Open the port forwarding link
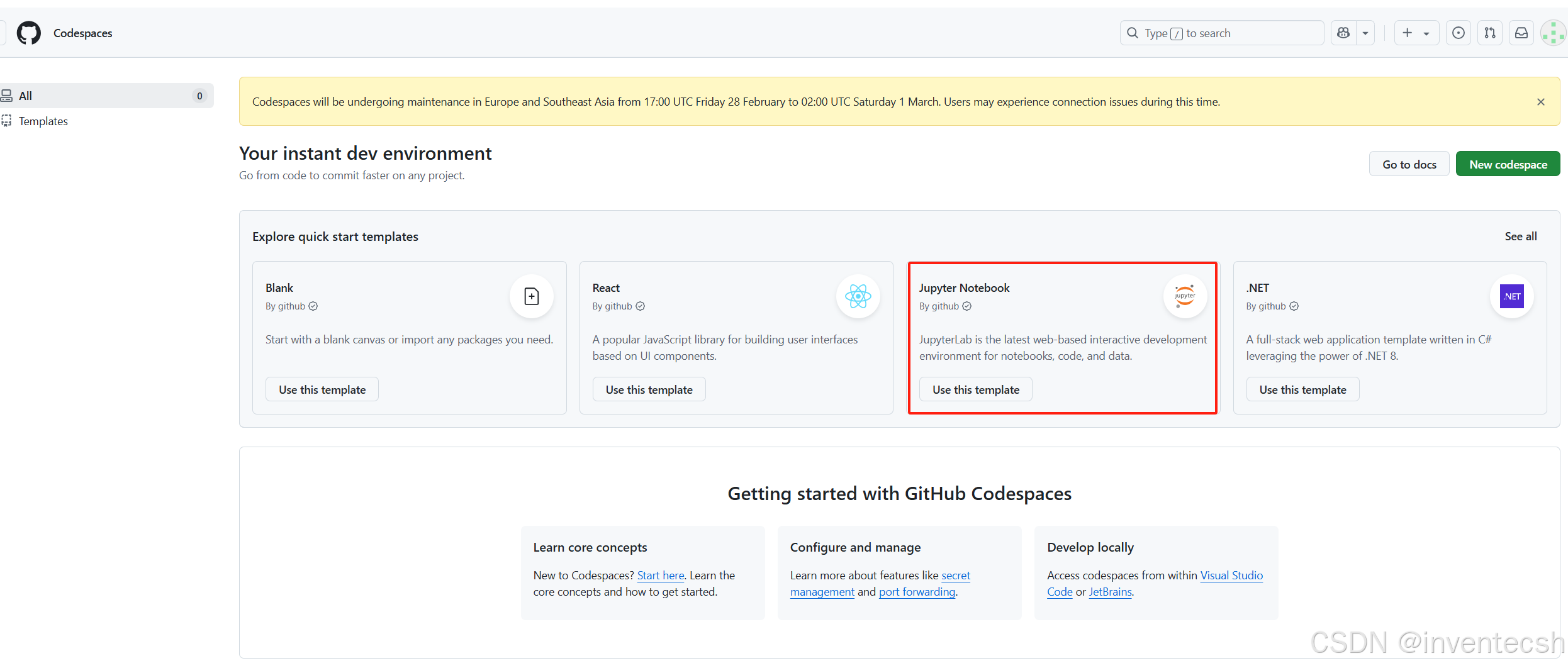The width and height of the screenshot is (1568, 668). [917, 592]
